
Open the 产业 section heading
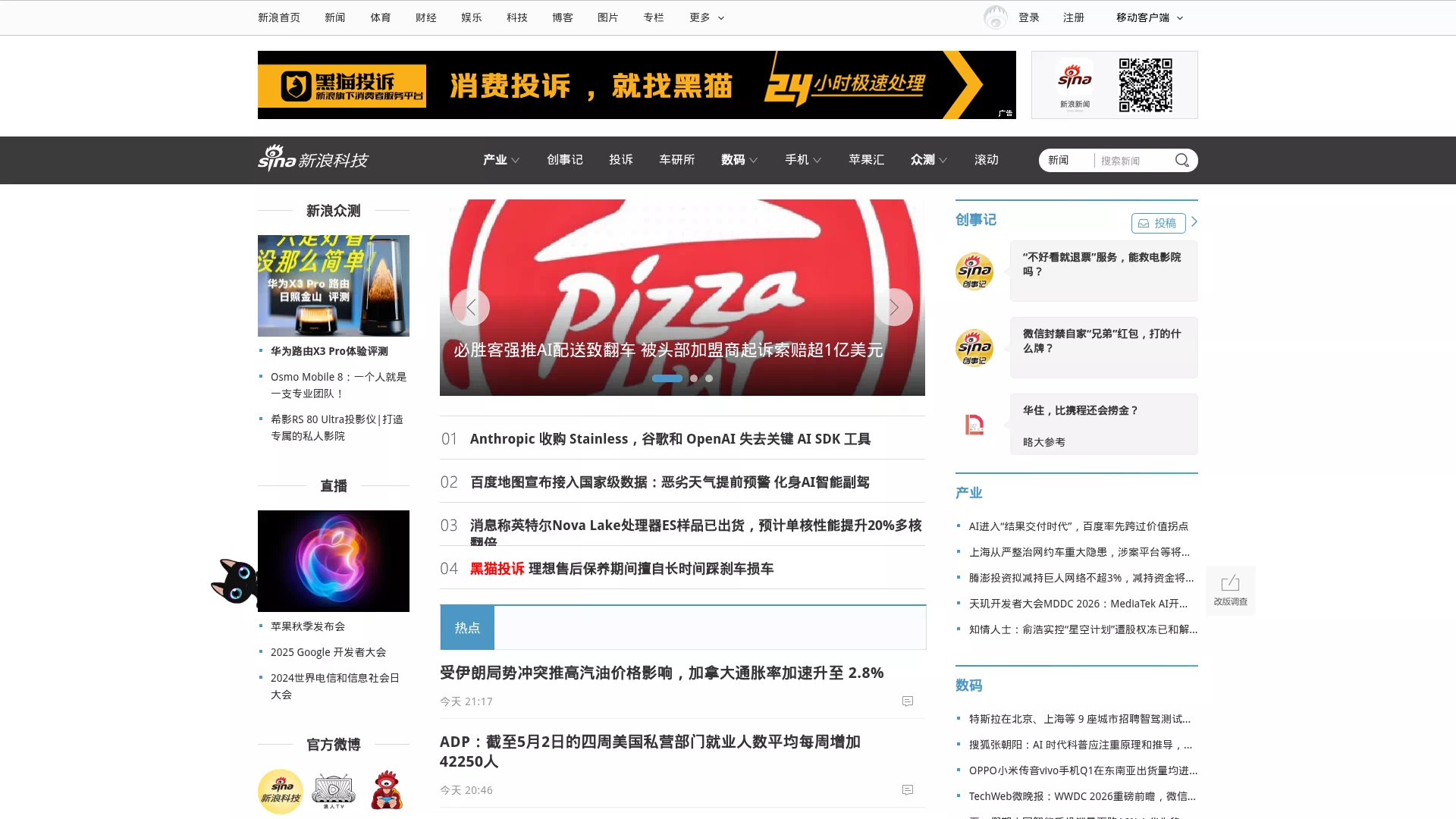point(969,493)
